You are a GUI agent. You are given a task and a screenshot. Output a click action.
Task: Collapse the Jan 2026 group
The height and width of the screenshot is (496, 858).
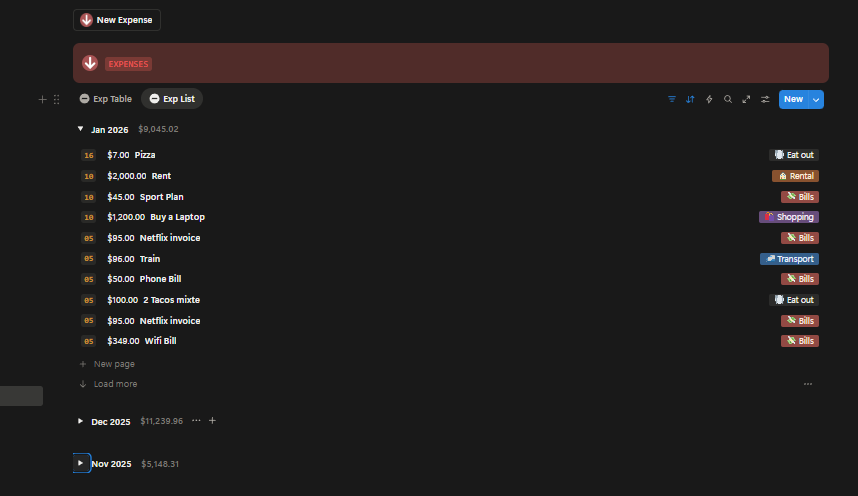pyautogui.click(x=80, y=129)
